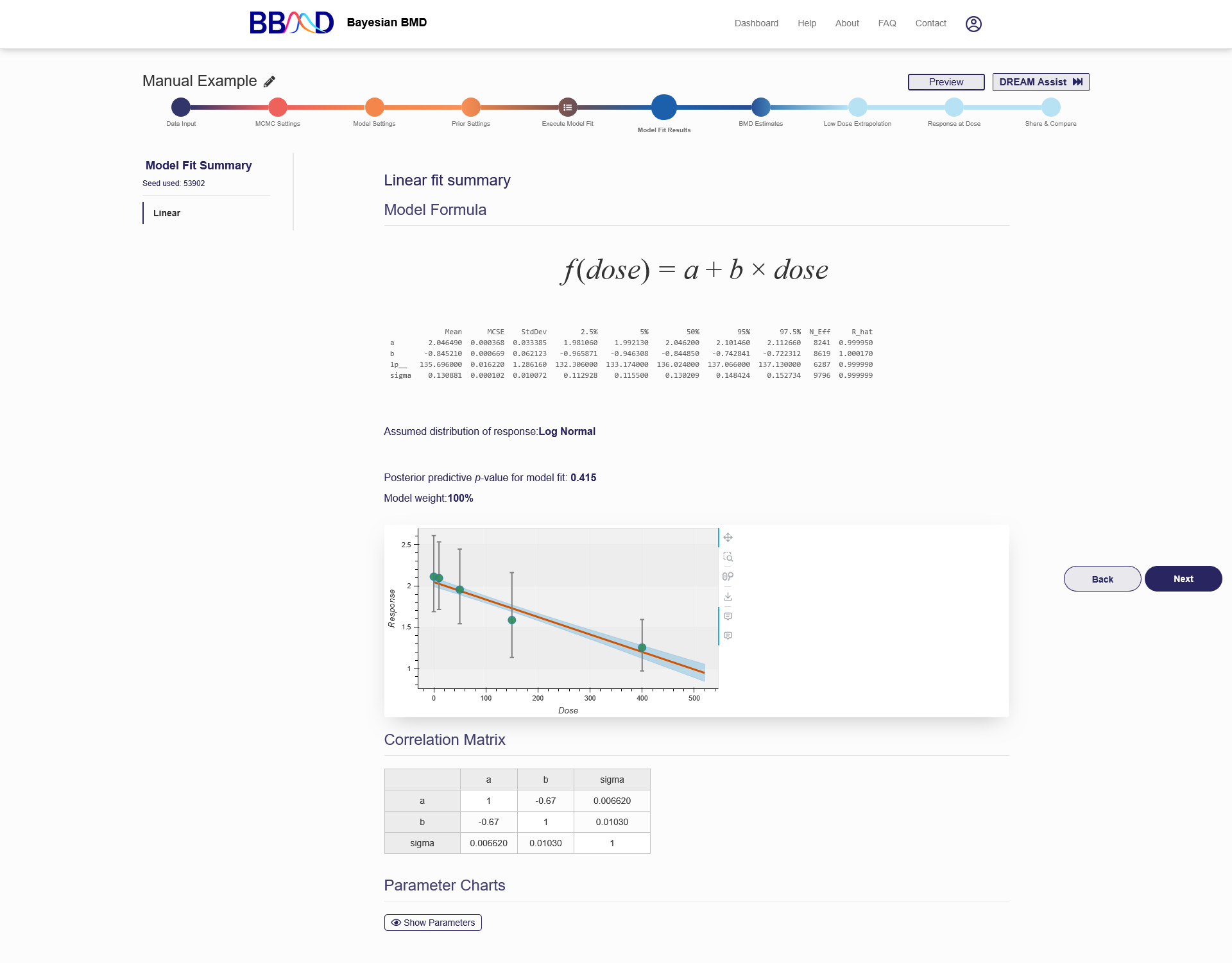The image size is (1232, 963).
Task: Activate the Box Zoom plot tool
Action: (728, 557)
